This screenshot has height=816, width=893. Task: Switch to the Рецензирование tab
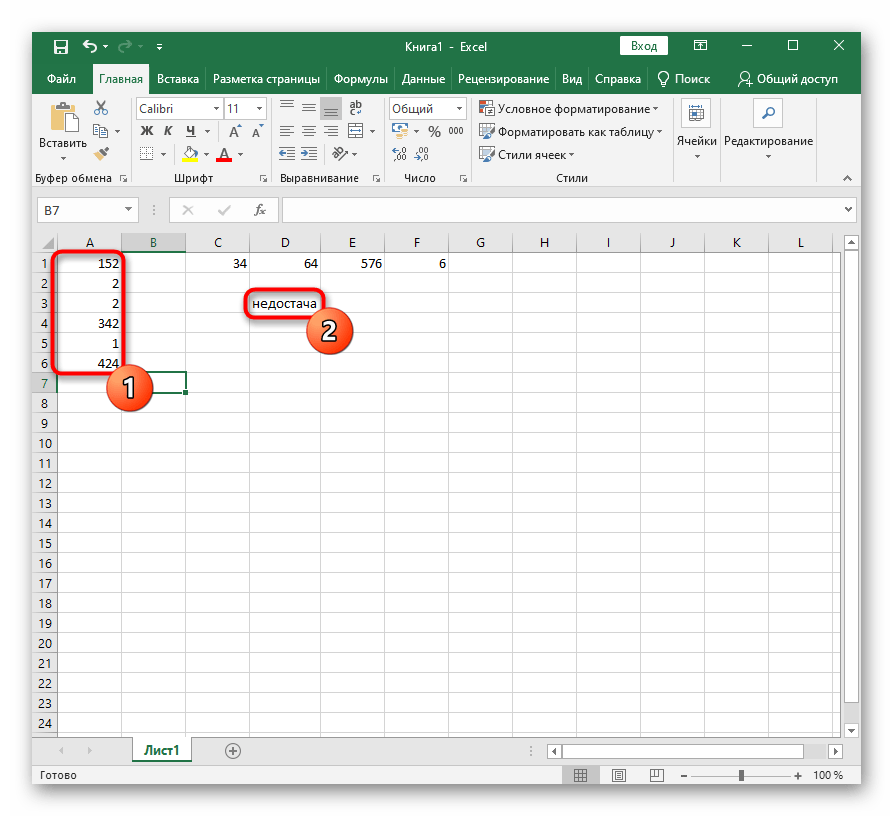503,79
